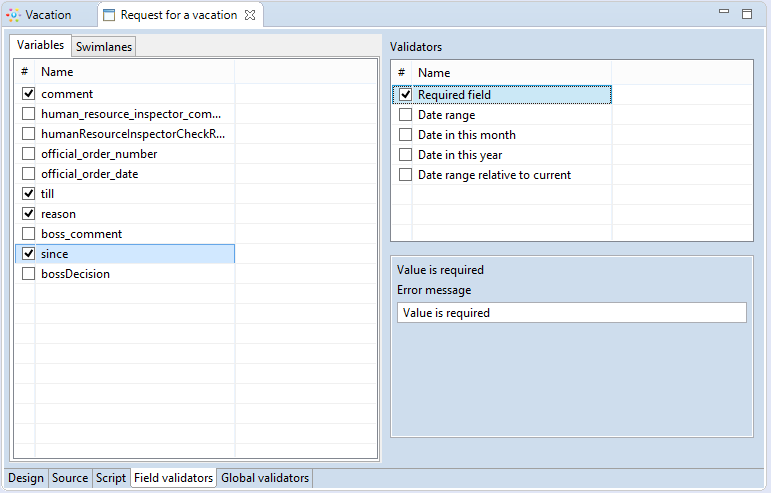Open the Global validators tab

[266, 478]
